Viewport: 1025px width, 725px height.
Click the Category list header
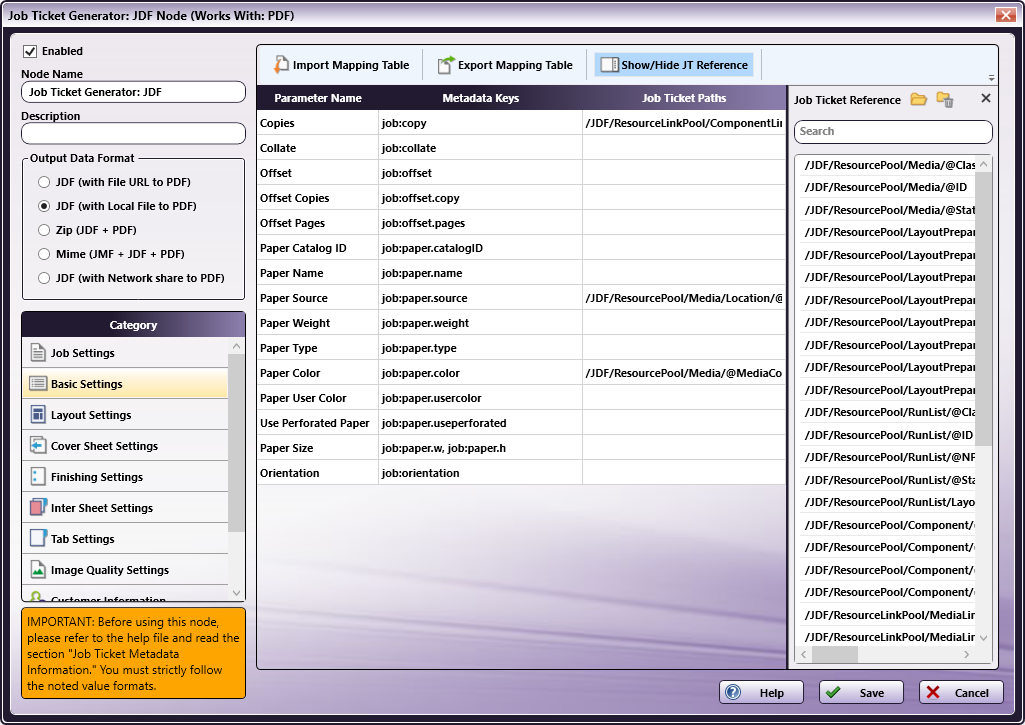(x=133, y=325)
